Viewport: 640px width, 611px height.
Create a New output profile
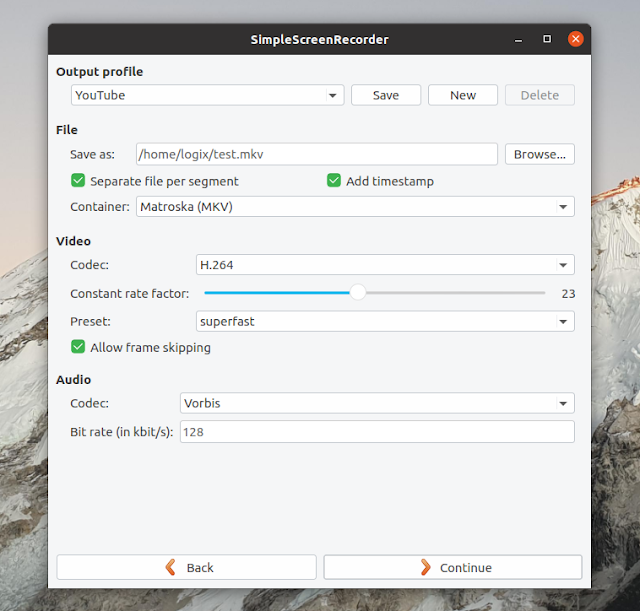click(x=463, y=95)
